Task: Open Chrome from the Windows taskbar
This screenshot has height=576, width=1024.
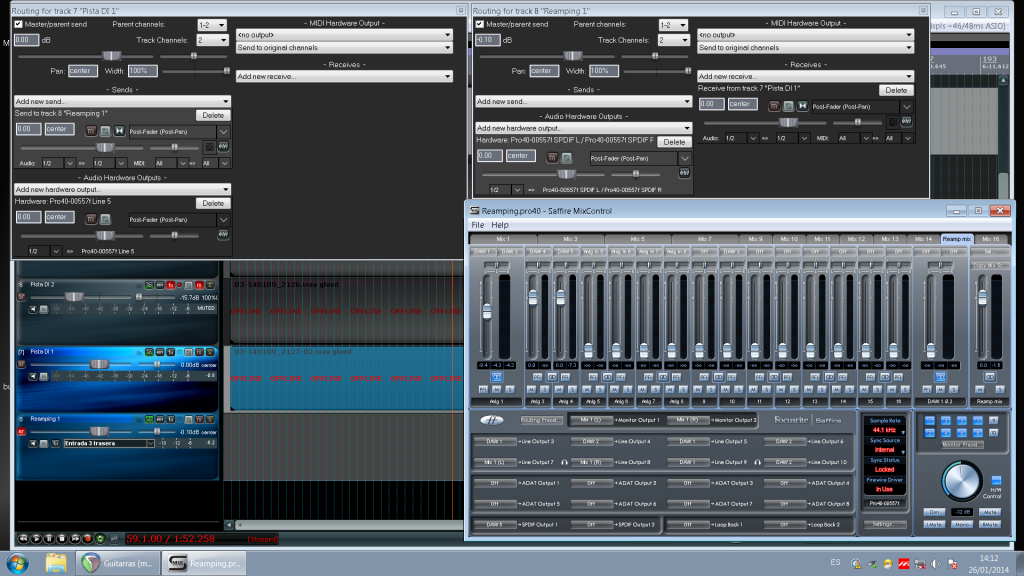Action: pos(90,562)
